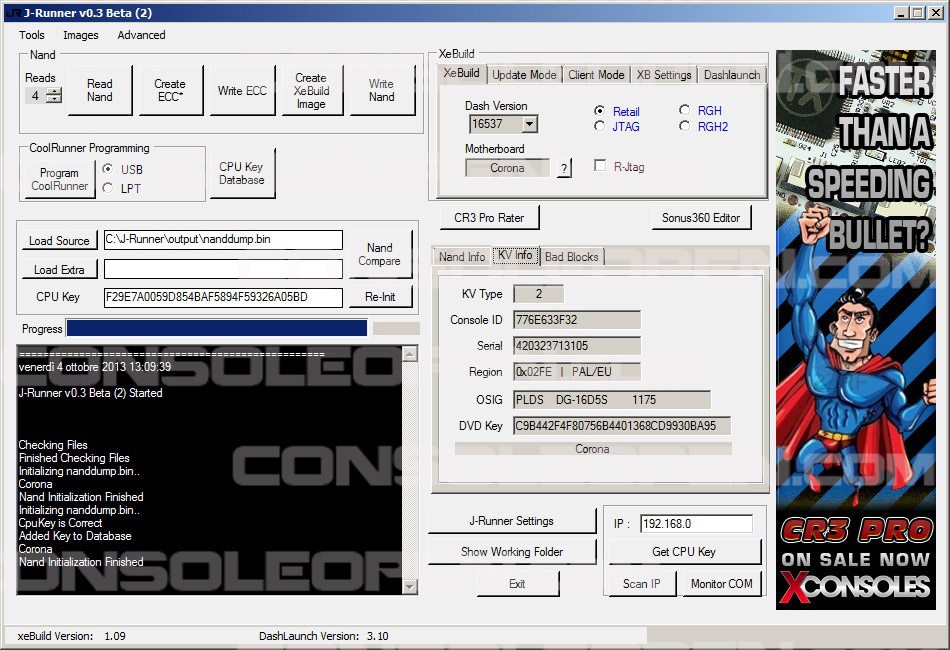Open the CPU Key Database
The height and width of the screenshot is (650, 950).
pyautogui.click(x=241, y=174)
